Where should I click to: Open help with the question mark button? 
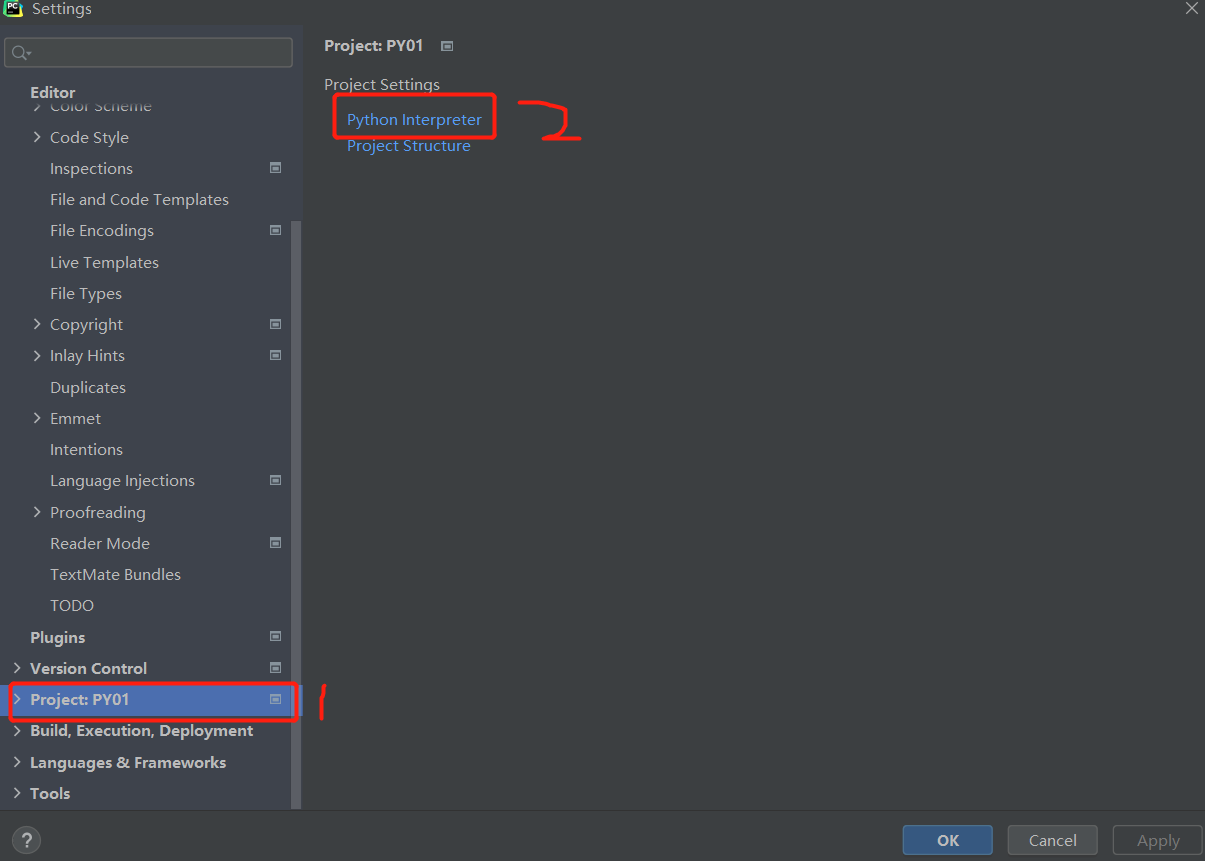pos(26,840)
